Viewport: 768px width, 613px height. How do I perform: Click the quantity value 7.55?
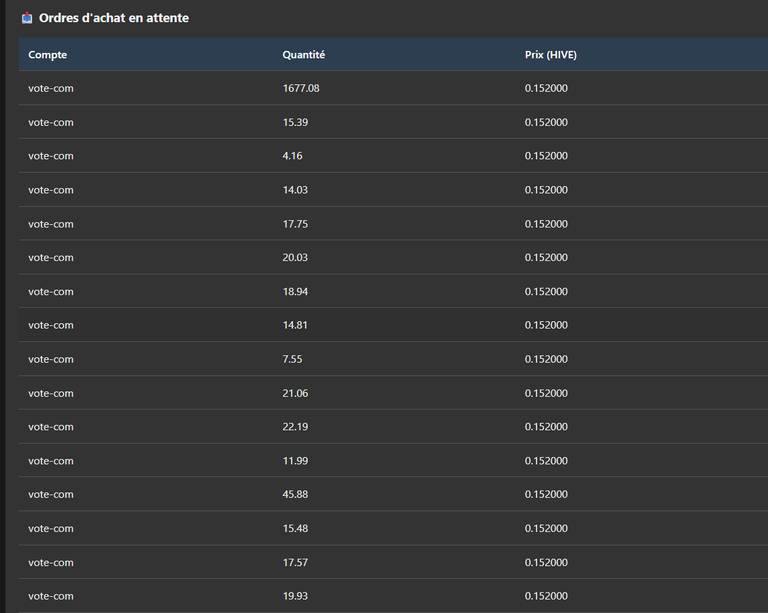[292, 359]
